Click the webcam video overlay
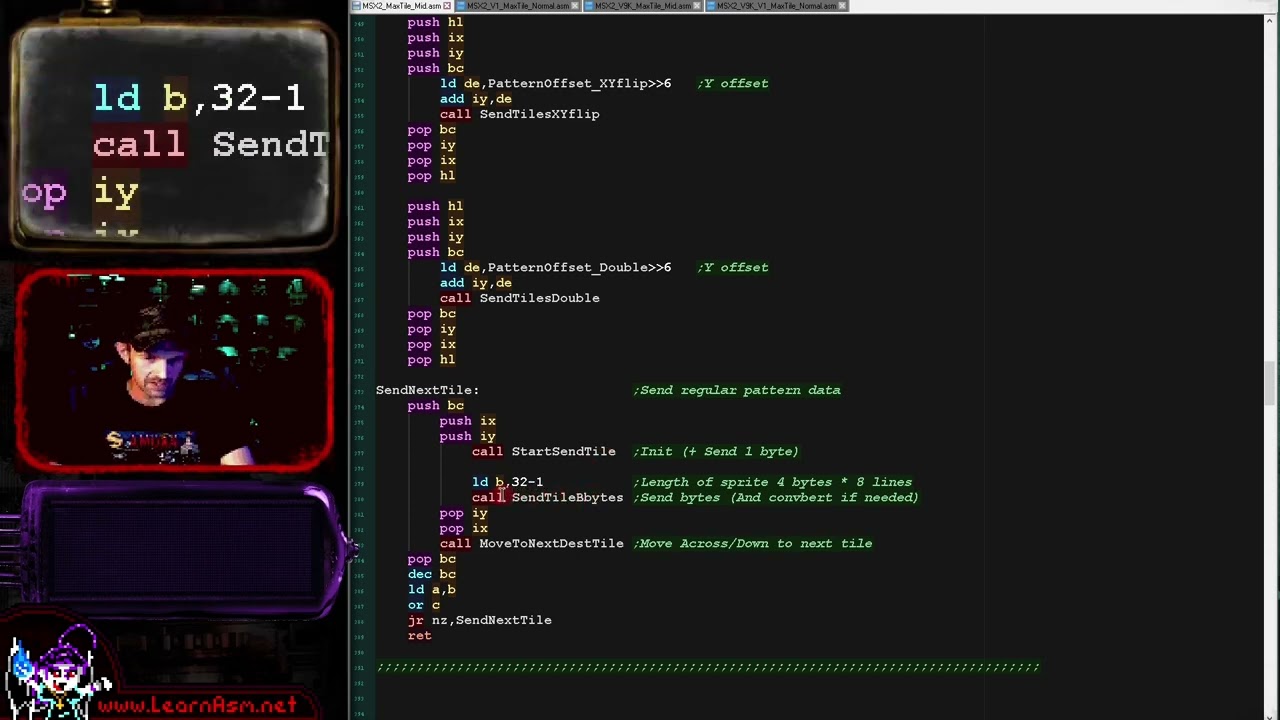The image size is (1280, 720). (174, 369)
